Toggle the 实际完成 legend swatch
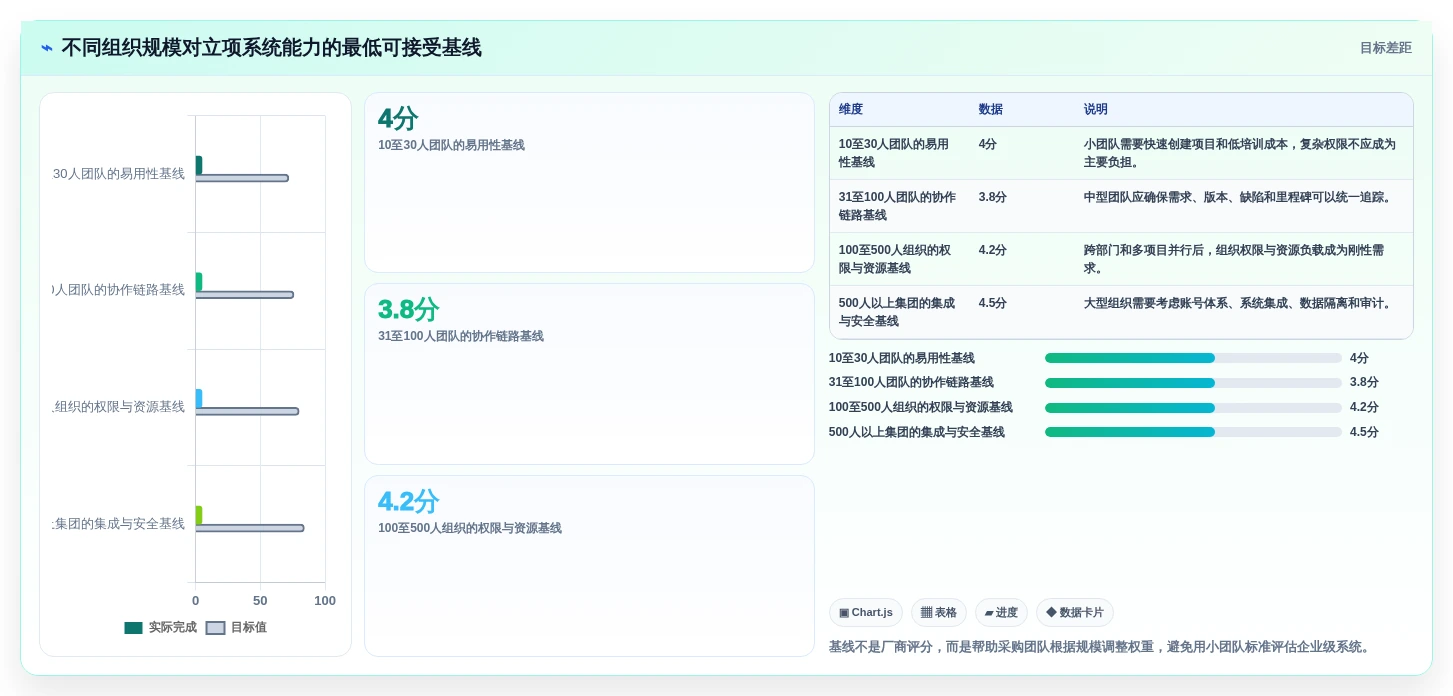 (x=133, y=628)
